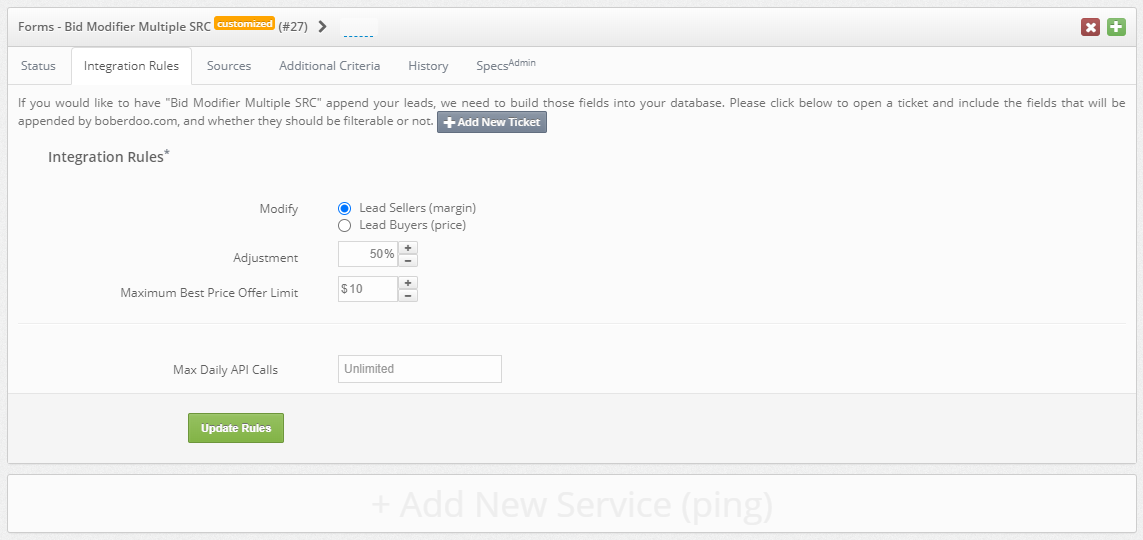Click Add New Service (ping) panel

(x=571, y=506)
